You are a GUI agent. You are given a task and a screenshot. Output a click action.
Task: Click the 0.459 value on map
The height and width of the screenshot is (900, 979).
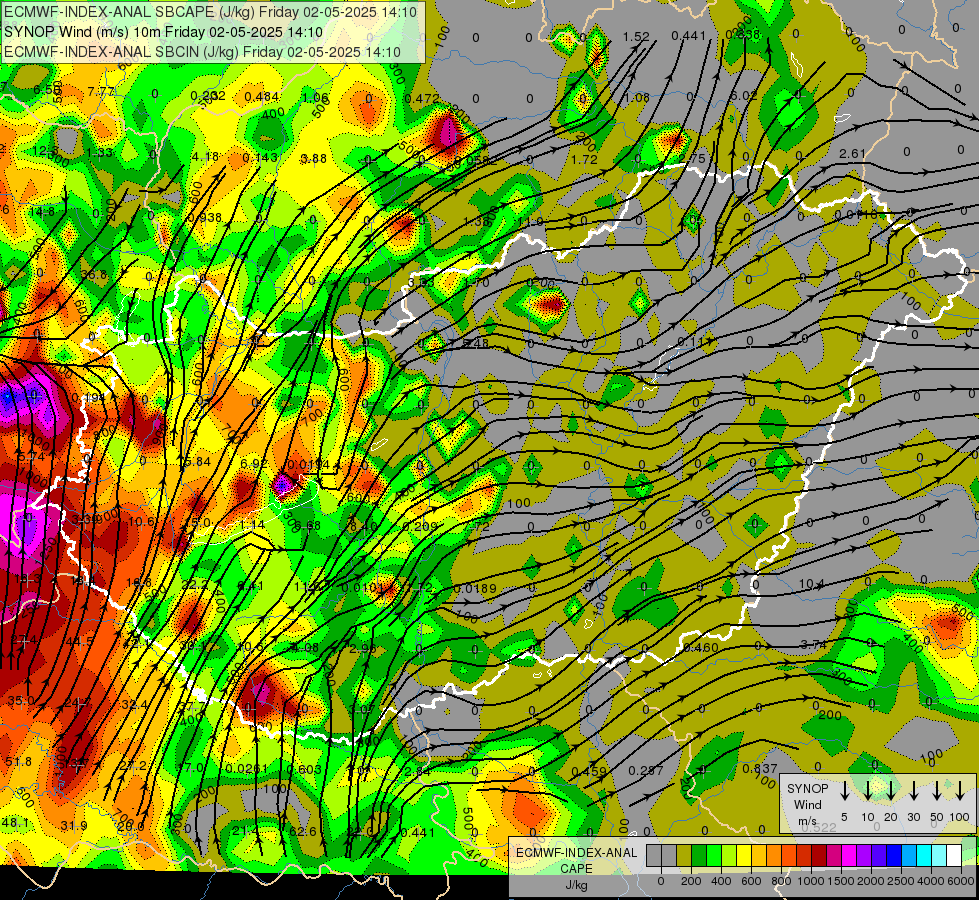tap(589, 771)
